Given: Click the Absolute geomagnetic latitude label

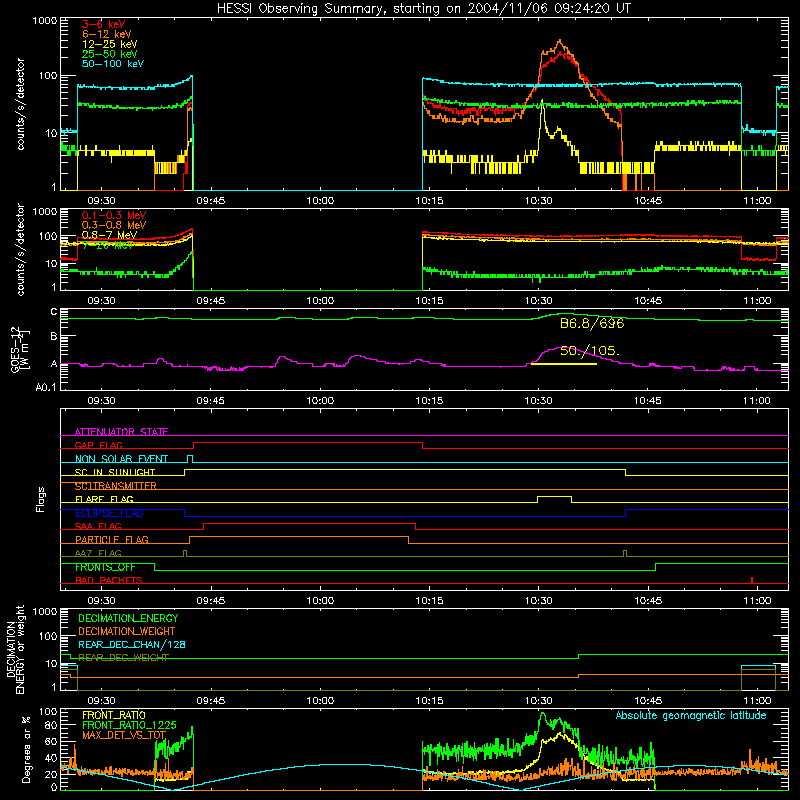Looking at the screenshot, I should pyautogui.click(x=691, y=716).
